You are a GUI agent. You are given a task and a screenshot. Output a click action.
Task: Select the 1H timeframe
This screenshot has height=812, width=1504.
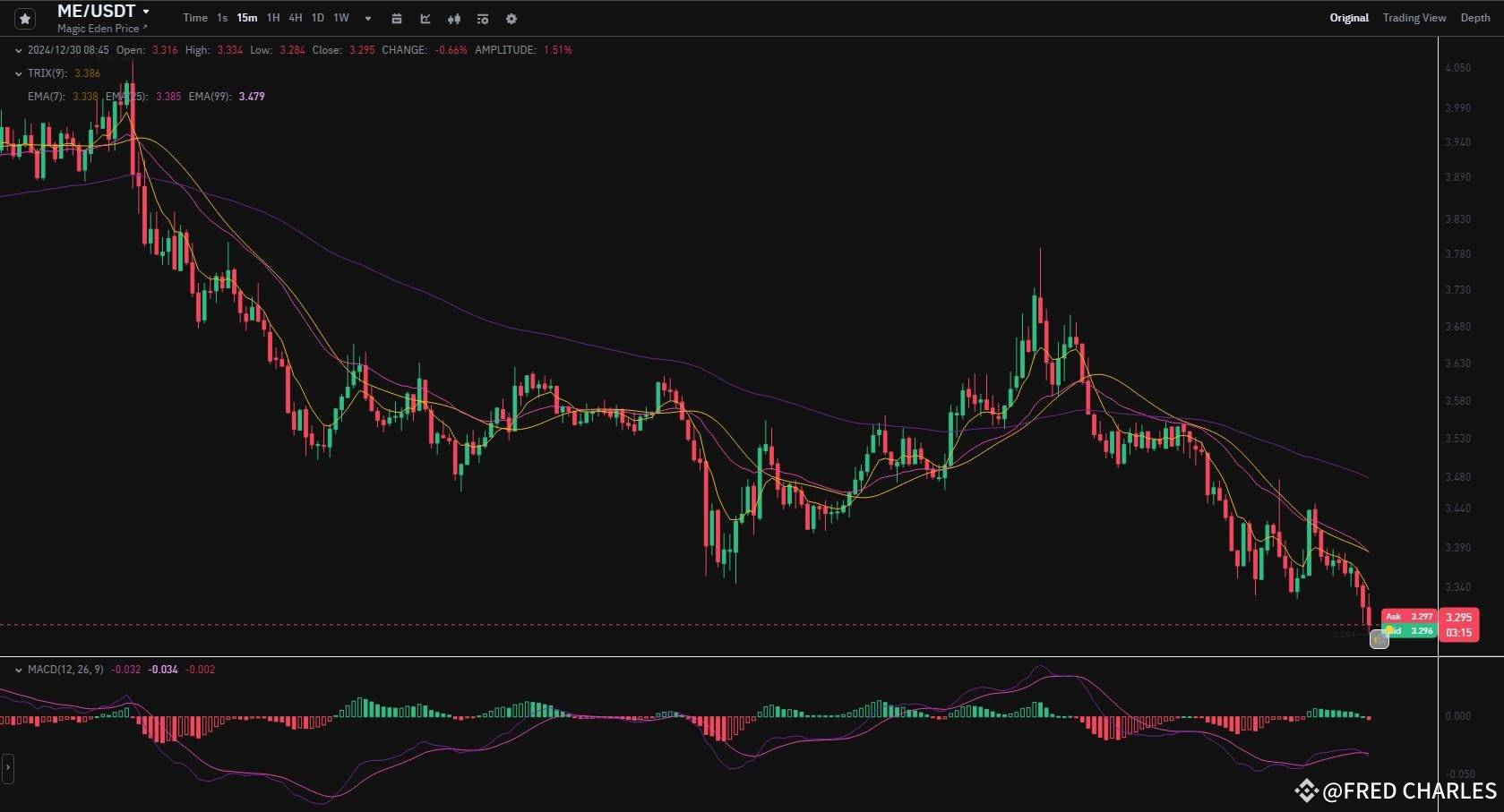pyautogui.click(x=273, y=17)
